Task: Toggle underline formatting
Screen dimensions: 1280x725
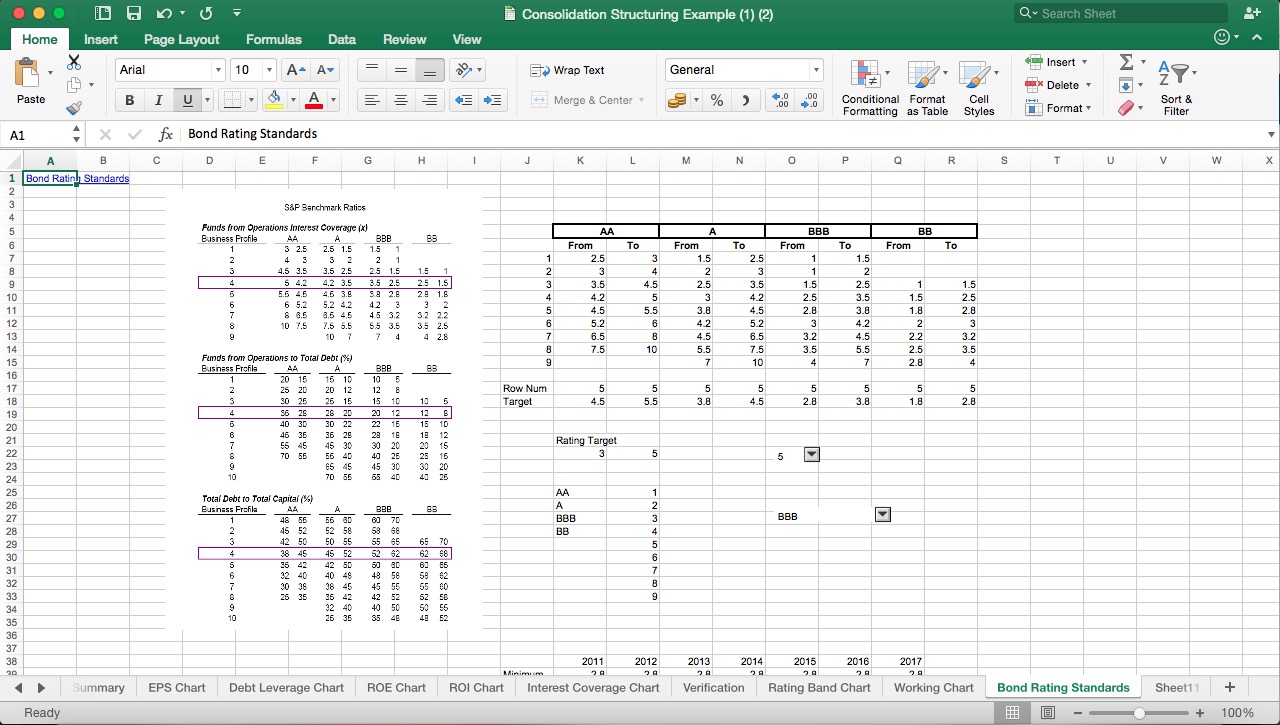Action: [186, 100]
